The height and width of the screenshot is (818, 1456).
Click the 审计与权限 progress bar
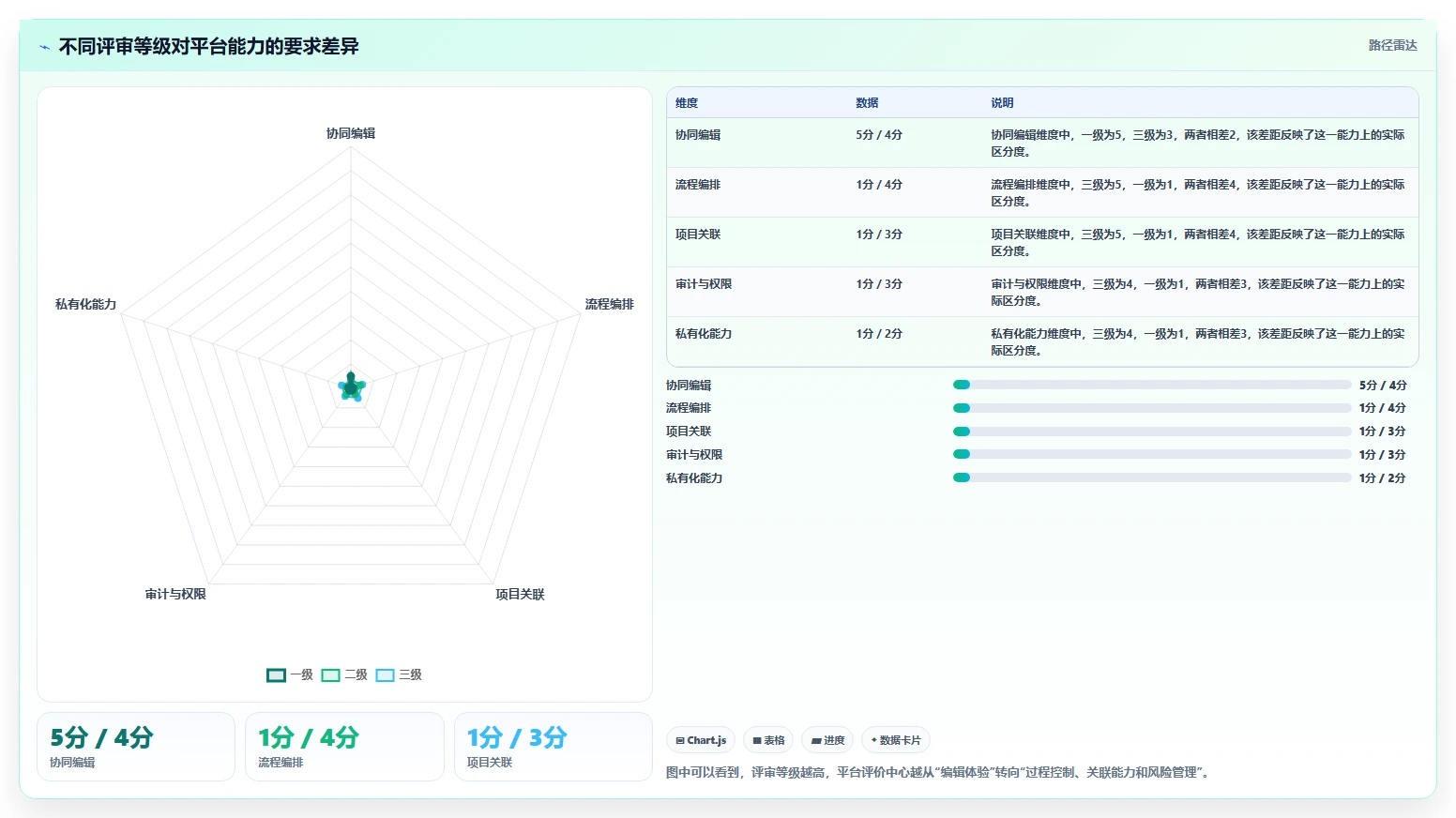1152,454
